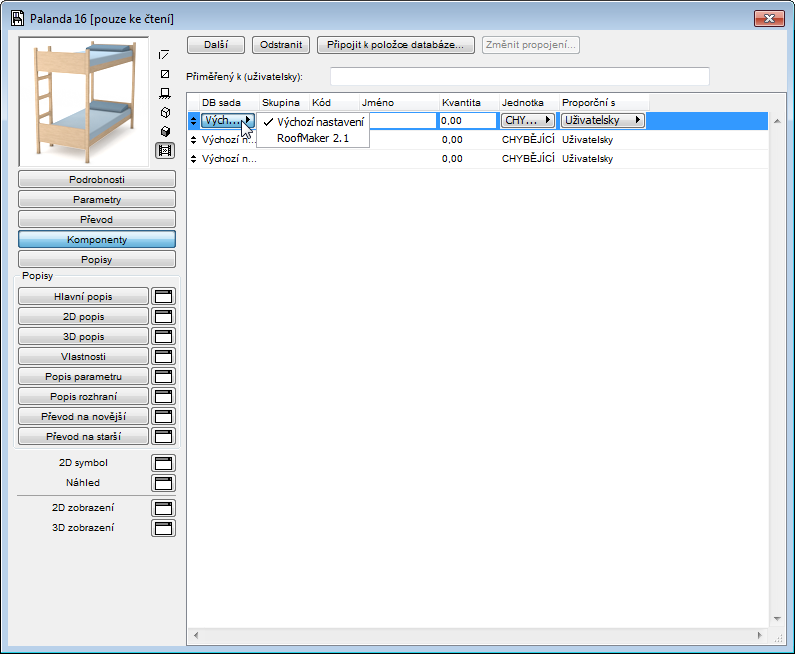Click the library part icon in title bar
This screenshot has height=654, width=795.
pyautogui.click(x=18, y=19)
